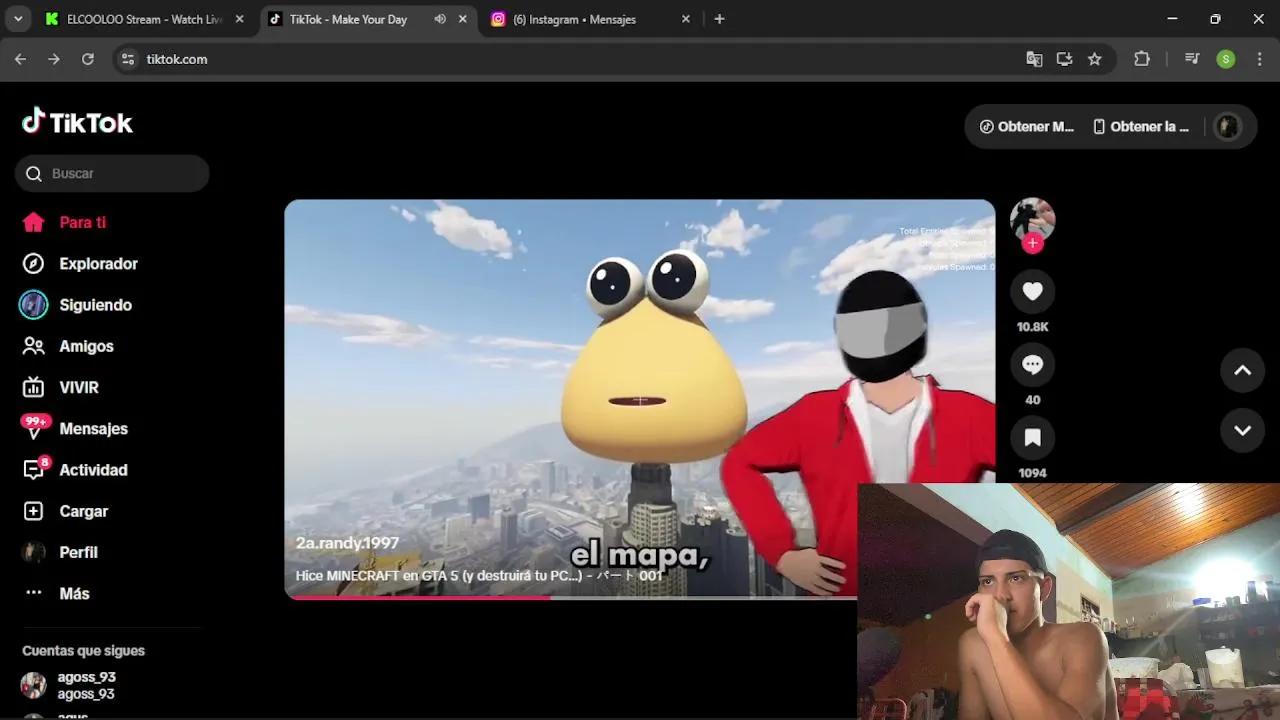The image size is (1280, 720).
Task: Expand the Más menu
Action: pos(57,593)
